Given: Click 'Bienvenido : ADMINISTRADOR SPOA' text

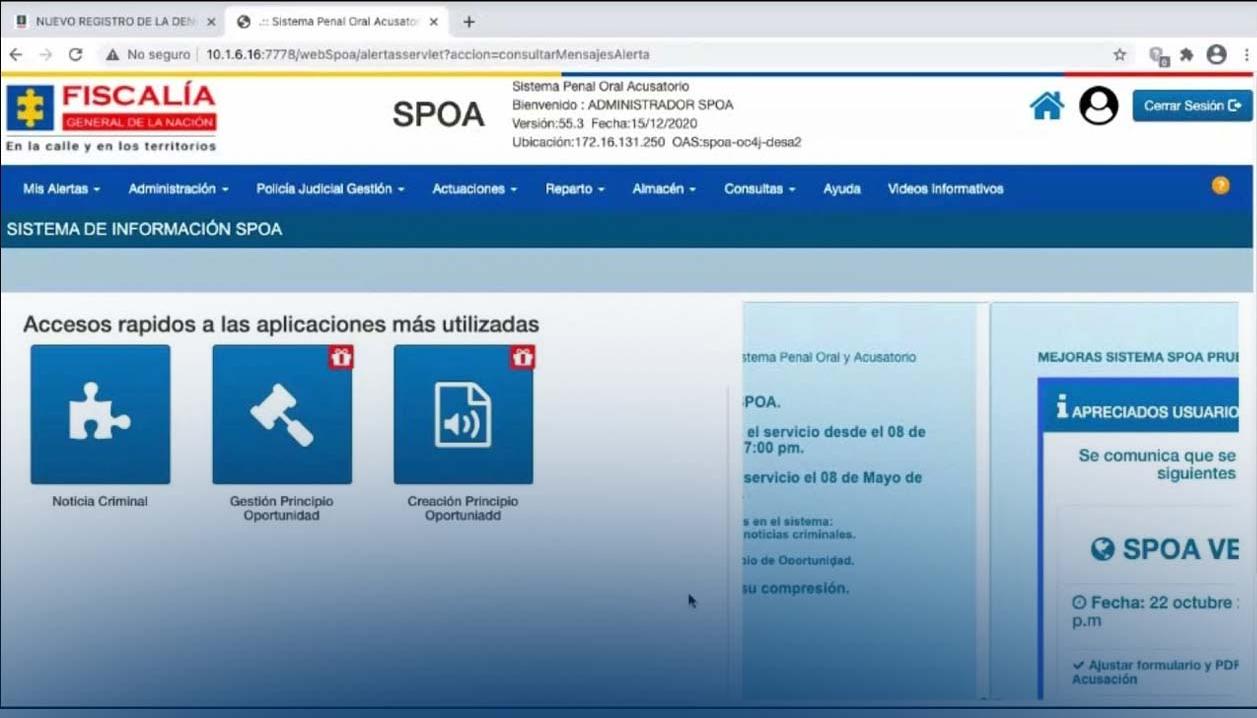Looking at the screenshot, I should 622,105.
